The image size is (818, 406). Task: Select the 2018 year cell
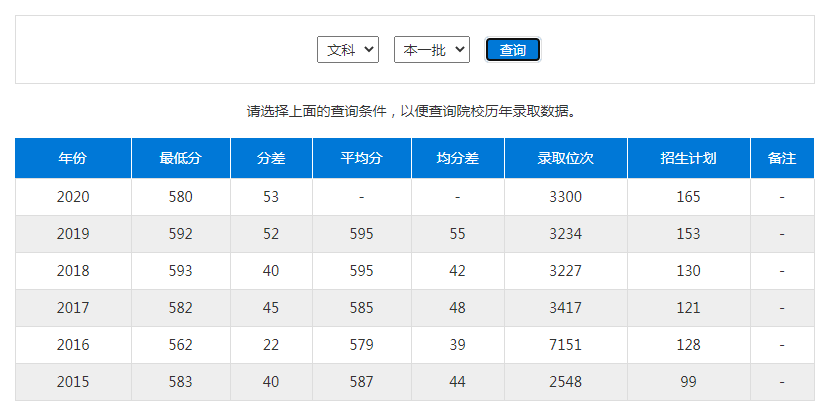click(x=73, y=271)
